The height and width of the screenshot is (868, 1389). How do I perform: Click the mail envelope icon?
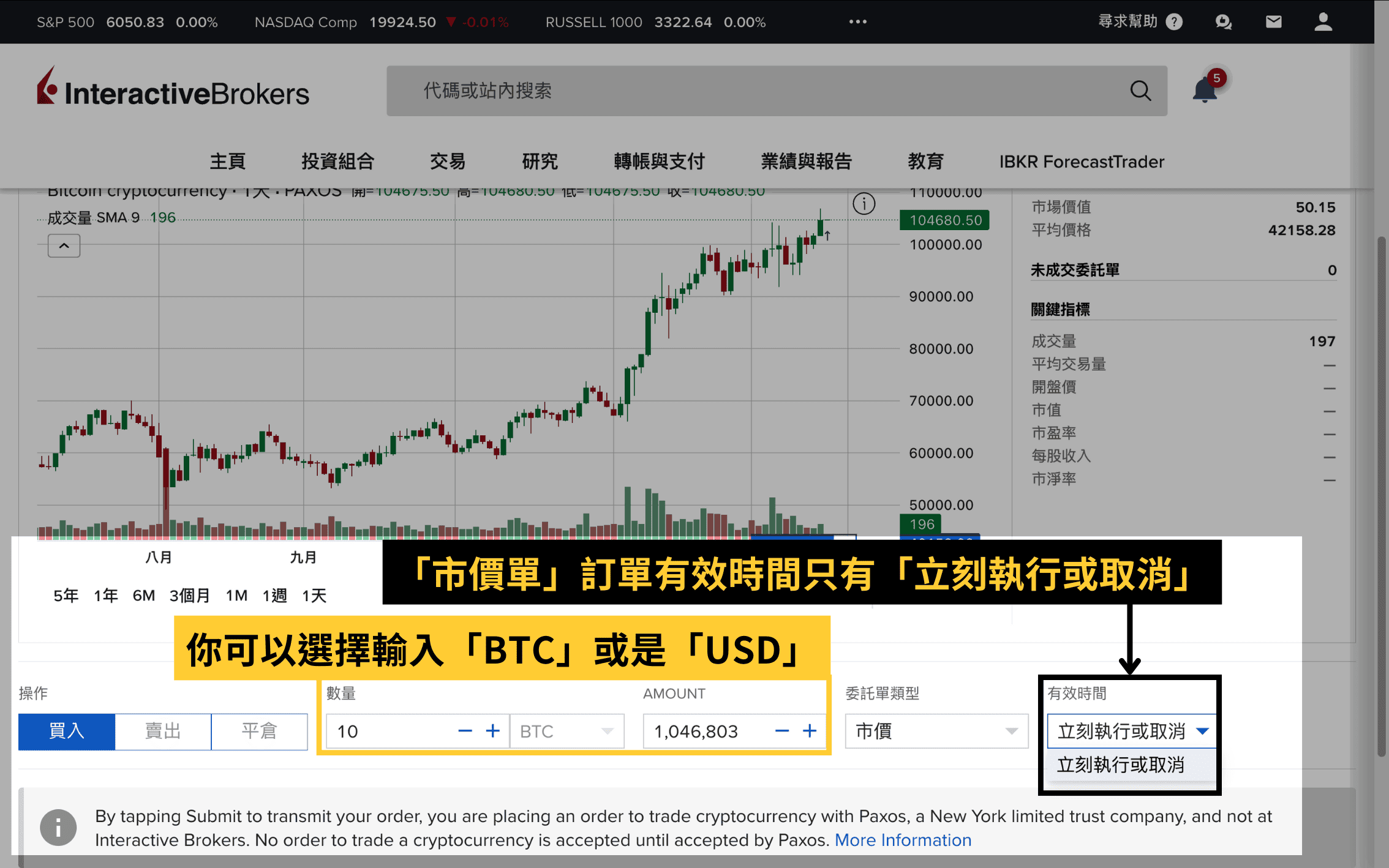coord(1272,21)
